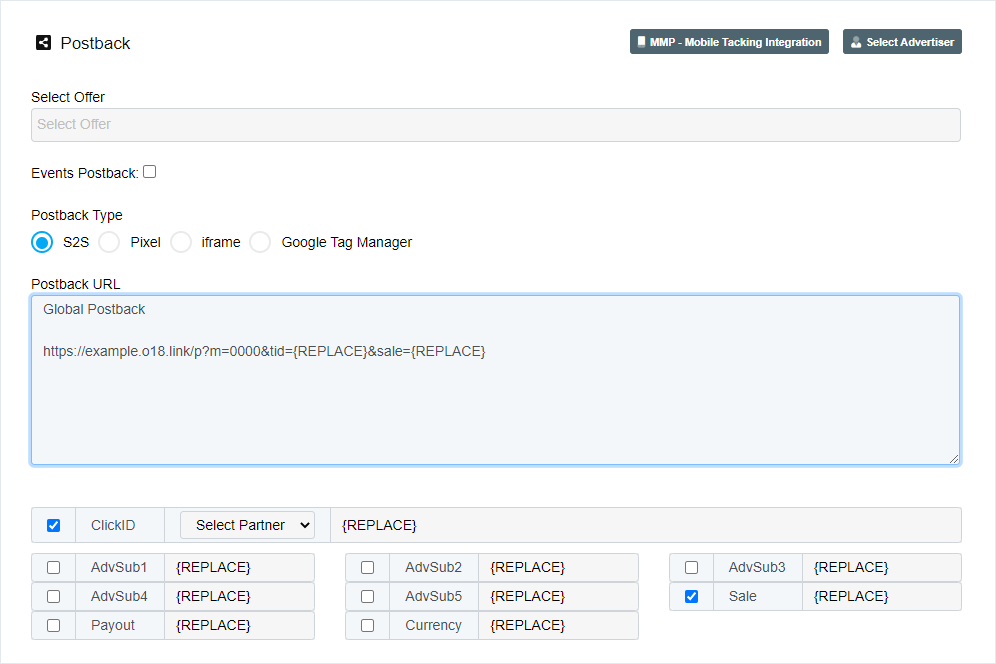Open the Select Offer field
The image size is (996, 664).
(495, 125)
